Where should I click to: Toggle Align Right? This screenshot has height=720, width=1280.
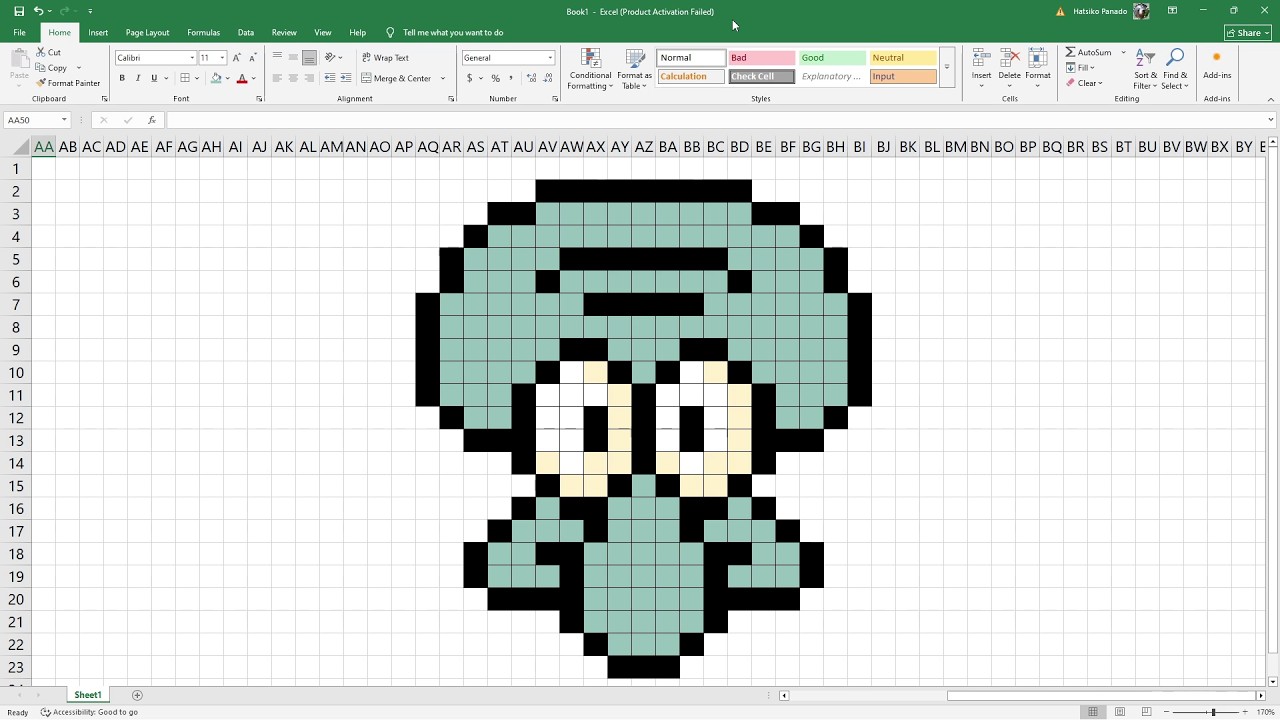point(309,78)
